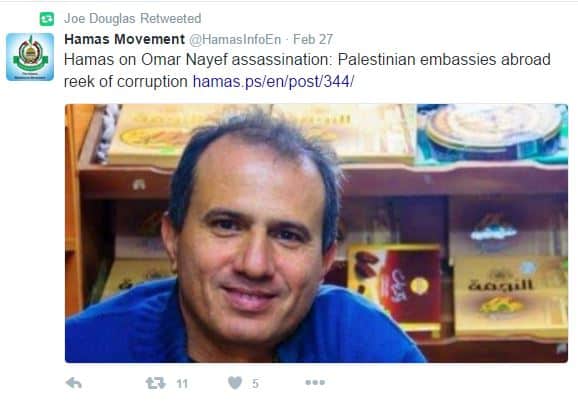Click the reply arrow icon
The width and height of the screenshot is (578, 404).
(x=74, y=383)
